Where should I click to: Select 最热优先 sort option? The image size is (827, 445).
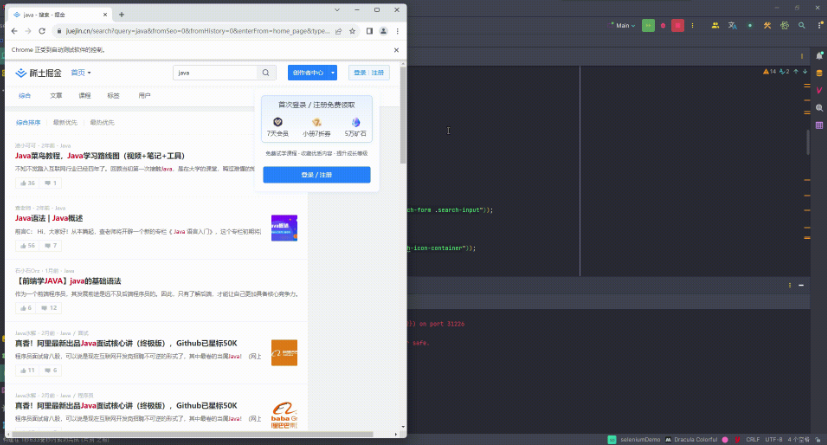click(x=102, y=122)
